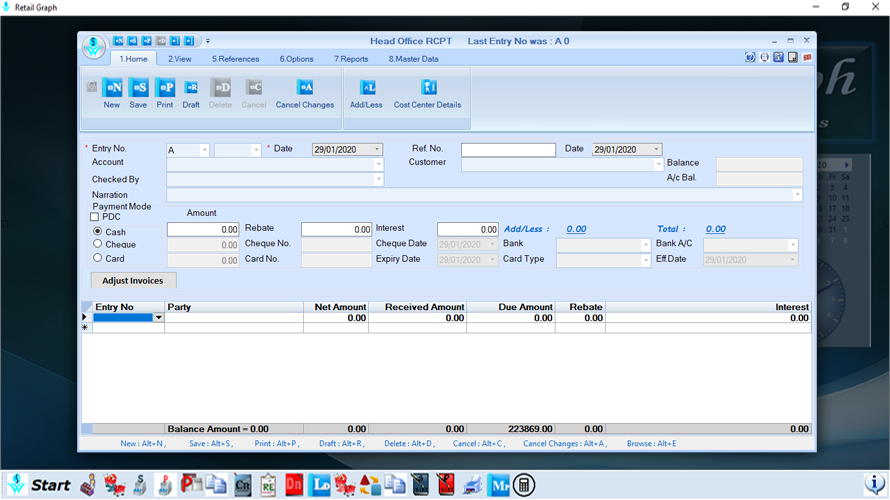This screenshot has height=500, width=890.
Task: Open the grid's Entry No cell dropdown
Action: tap(159, 318)
